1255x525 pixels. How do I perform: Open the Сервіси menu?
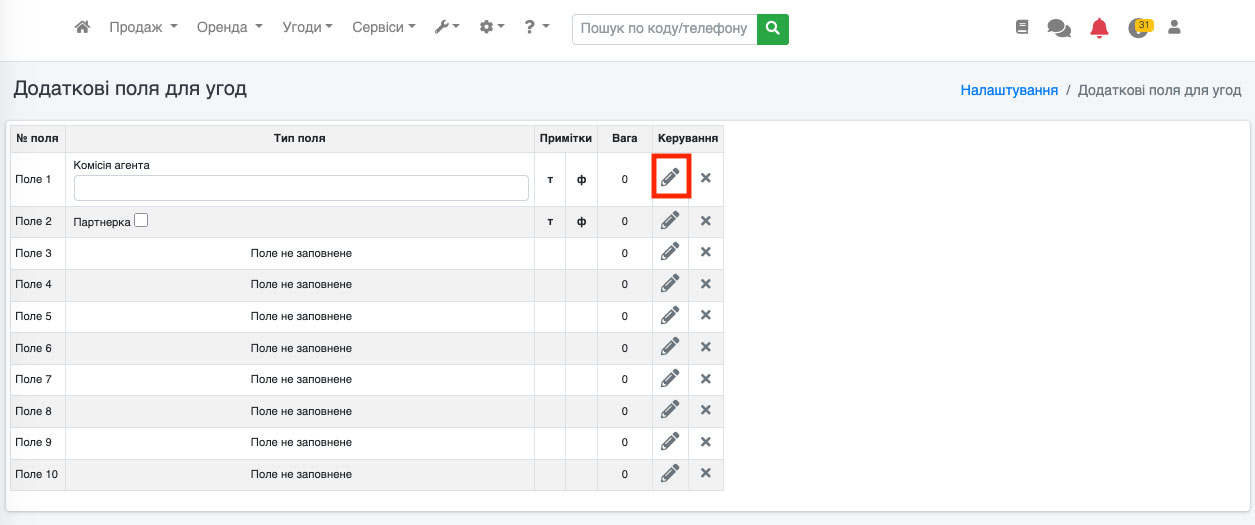click(x=384, y=28)
